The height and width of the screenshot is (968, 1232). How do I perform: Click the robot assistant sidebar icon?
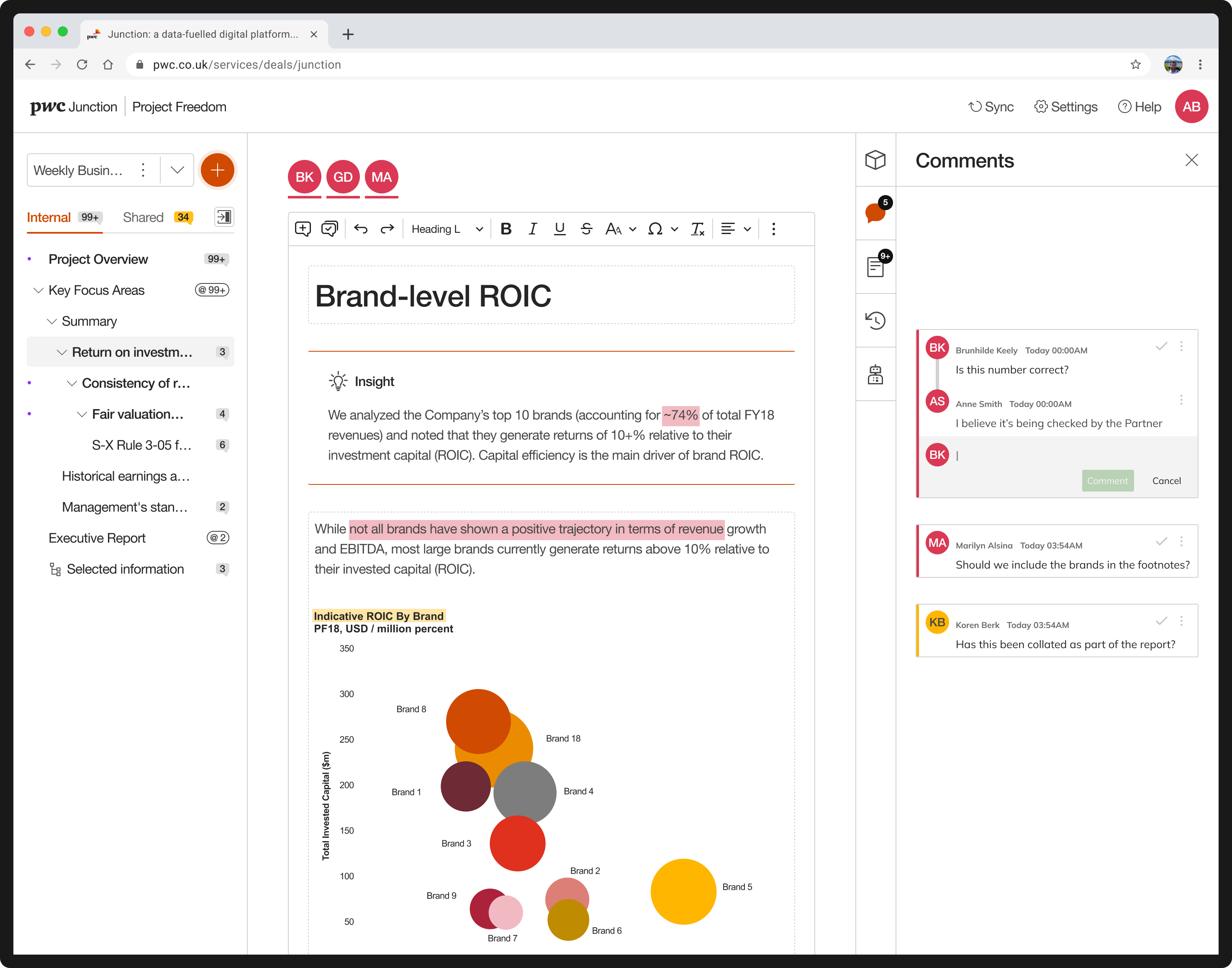[x=875, y=374]
